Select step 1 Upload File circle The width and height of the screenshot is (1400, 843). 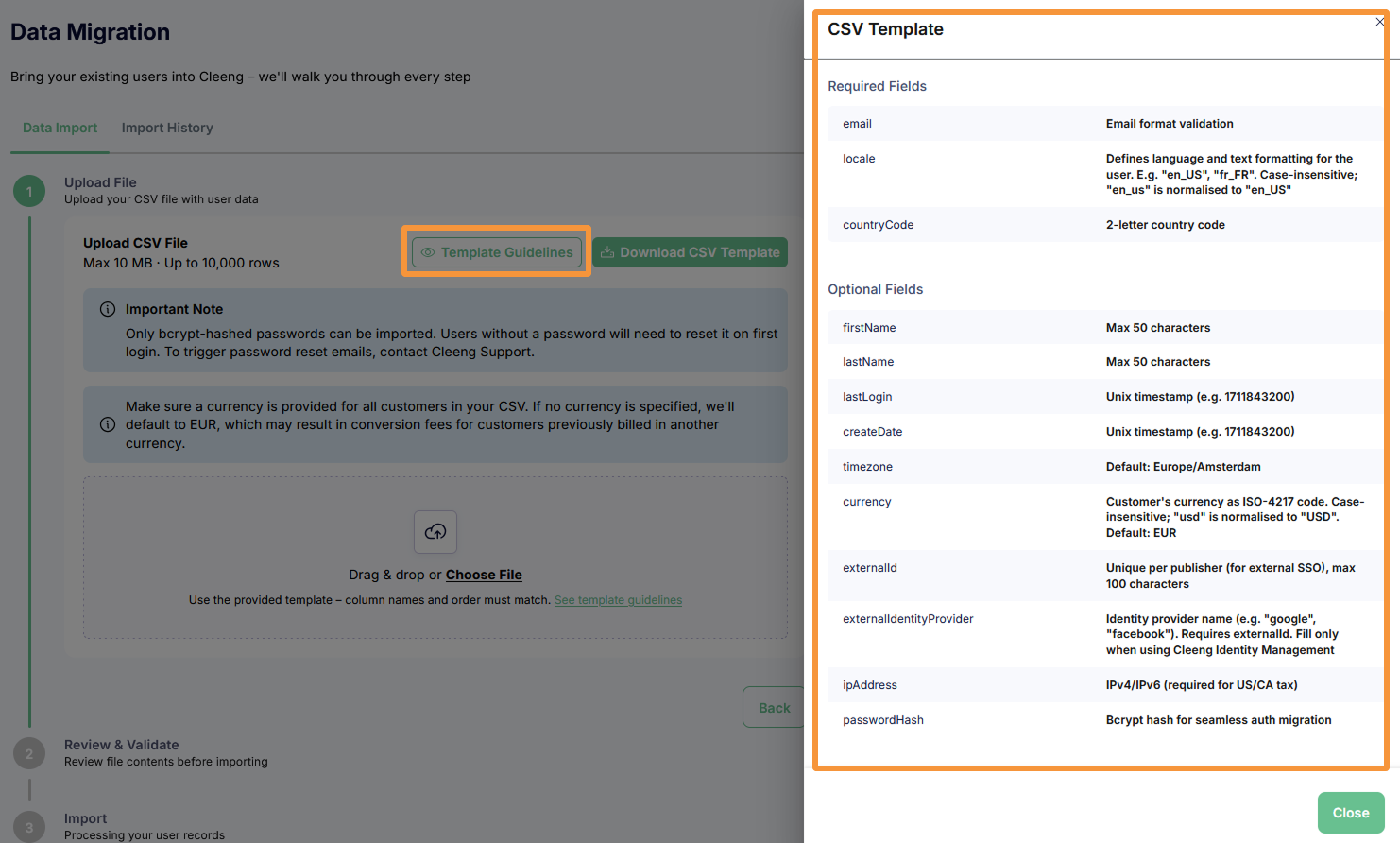pos(29,191)
